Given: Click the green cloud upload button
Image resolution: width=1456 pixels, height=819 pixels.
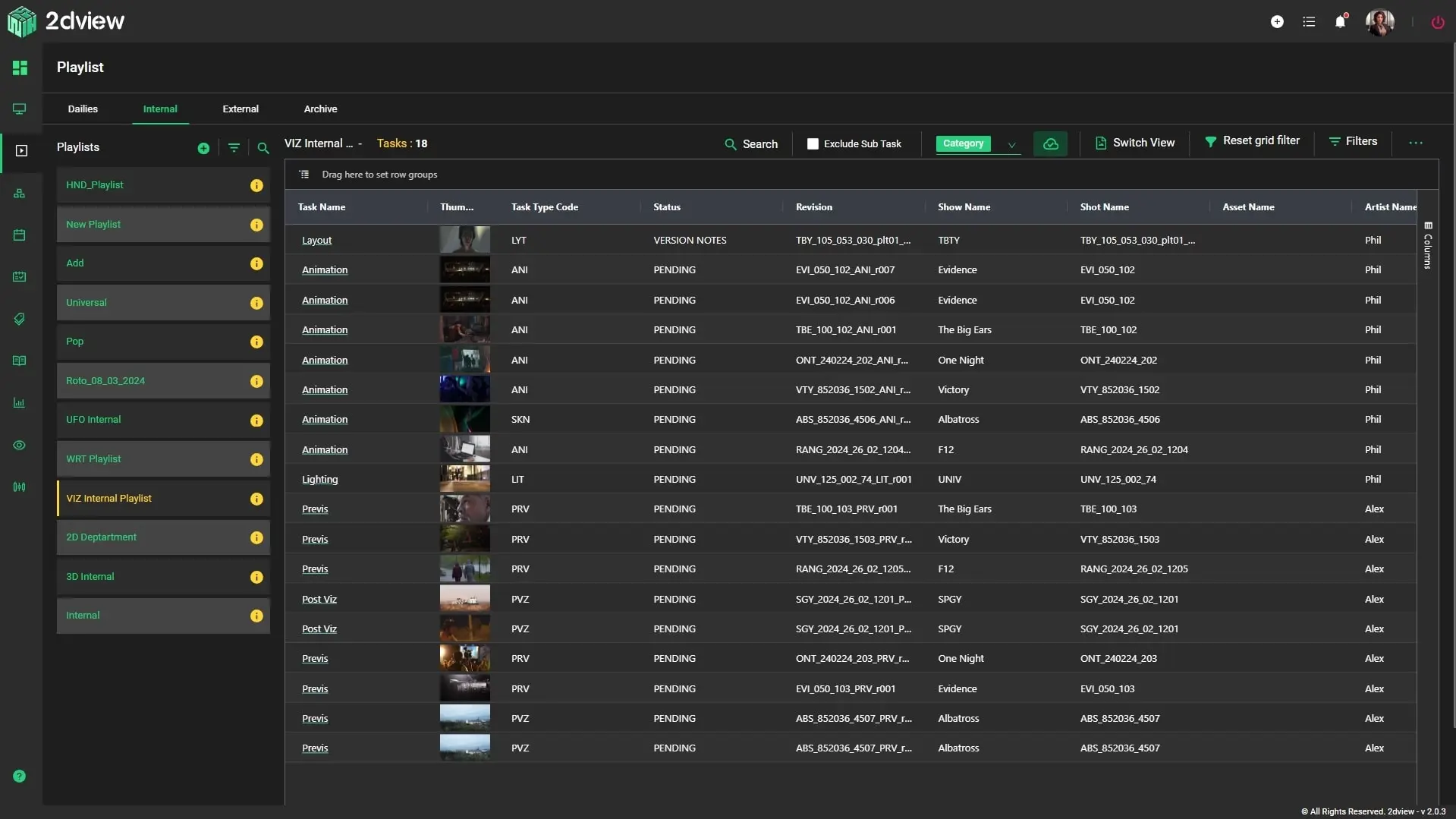Looking at the screenshot, I should pos(1050,143).
